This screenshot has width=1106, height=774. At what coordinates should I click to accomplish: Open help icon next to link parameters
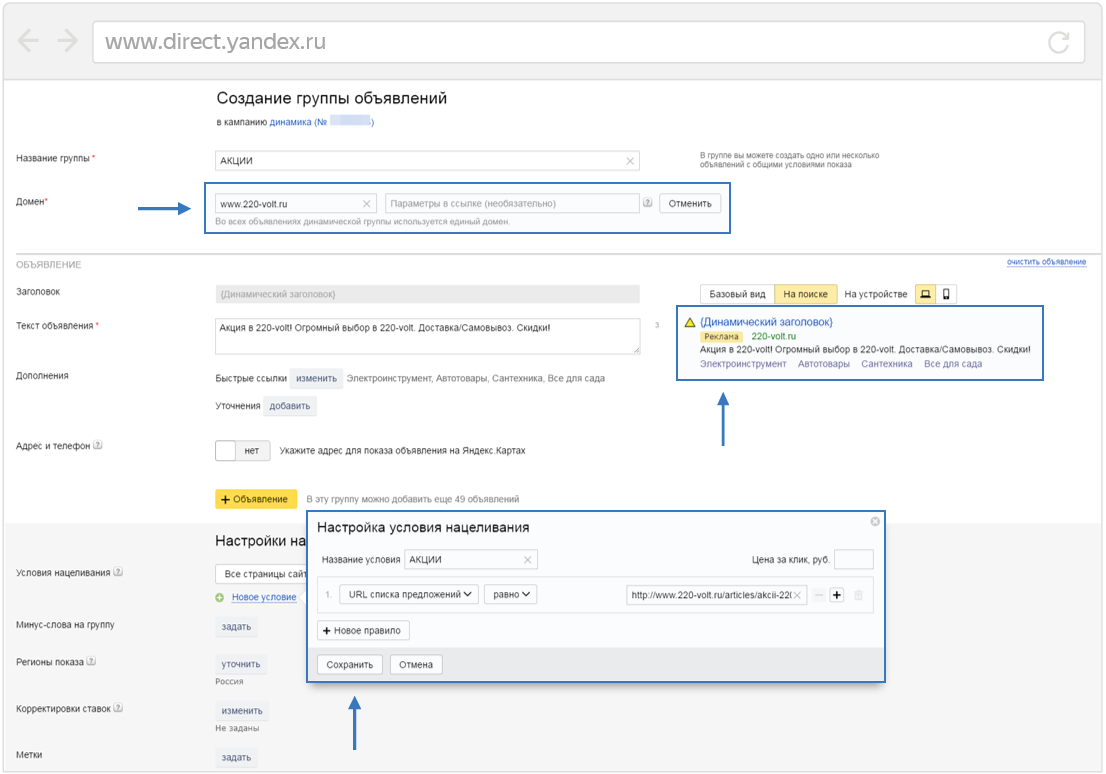648,202
